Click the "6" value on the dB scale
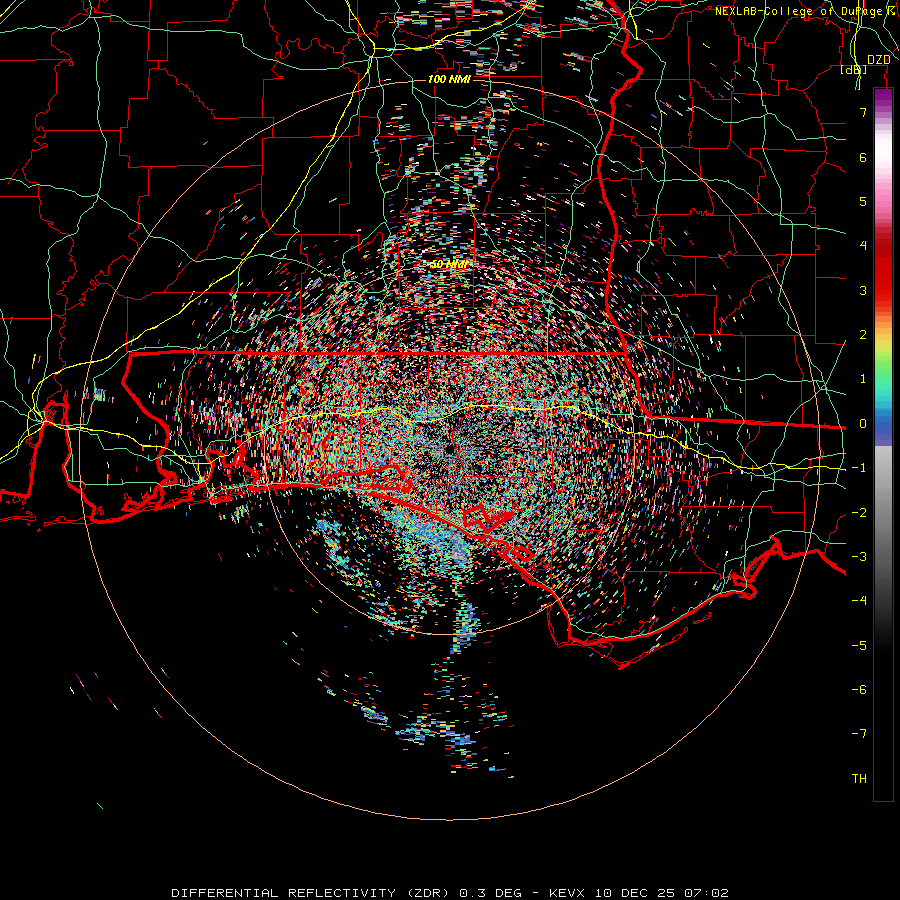The width and height of the screenshot is (900, 900). [x=863, y=157]
